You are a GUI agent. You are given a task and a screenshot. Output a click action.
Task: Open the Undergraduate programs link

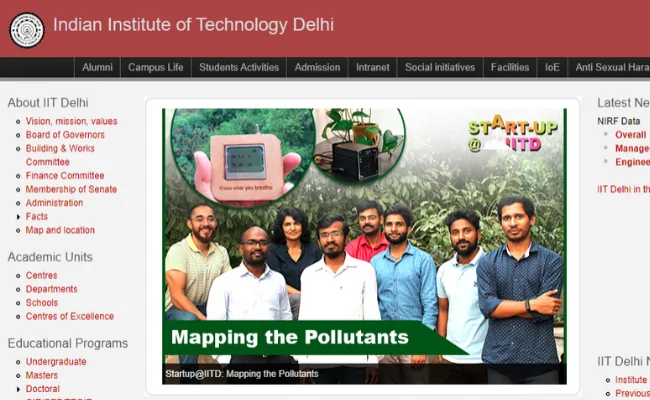(56, 362)
